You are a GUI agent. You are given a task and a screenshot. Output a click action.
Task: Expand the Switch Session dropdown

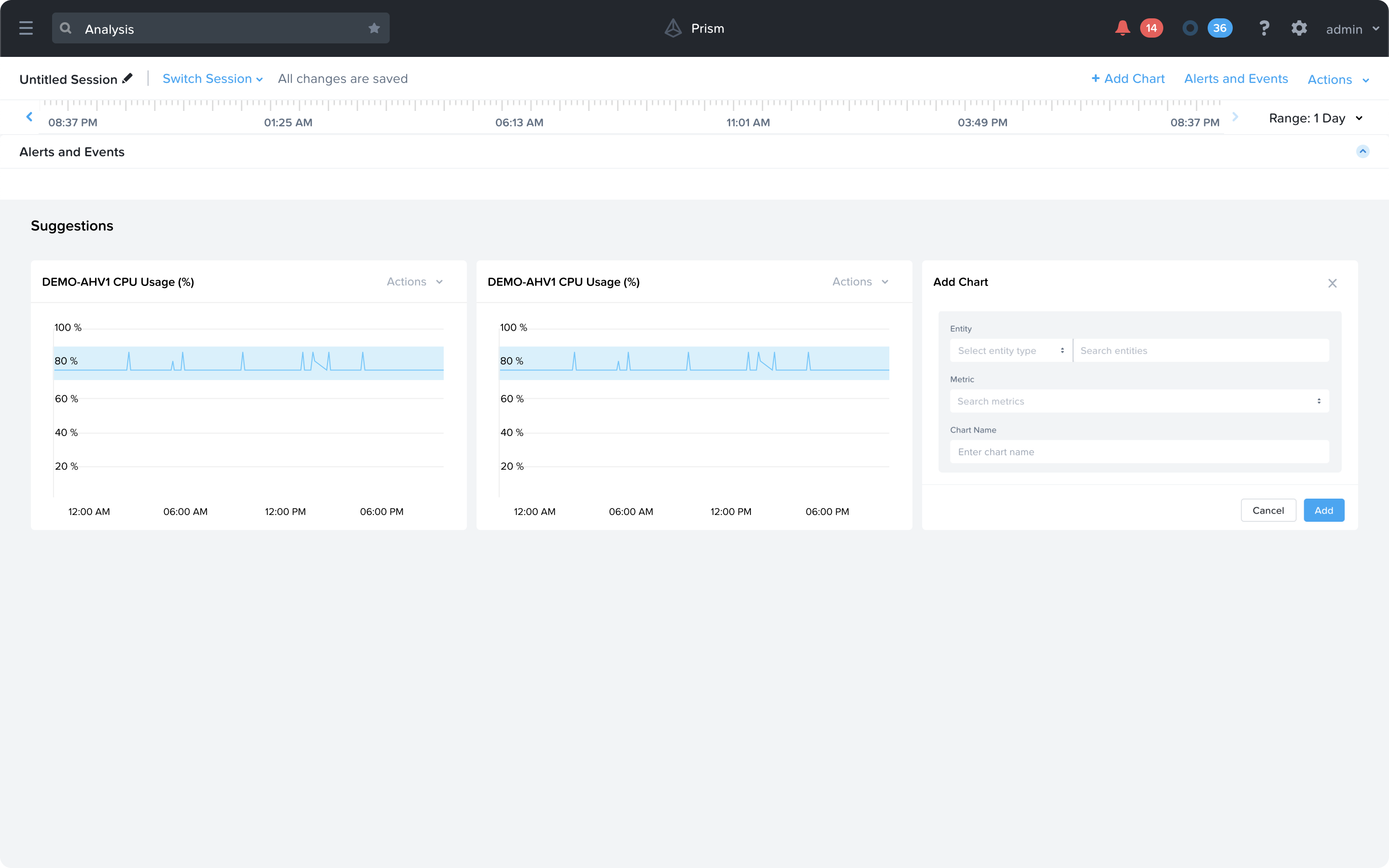pos(212,79)
